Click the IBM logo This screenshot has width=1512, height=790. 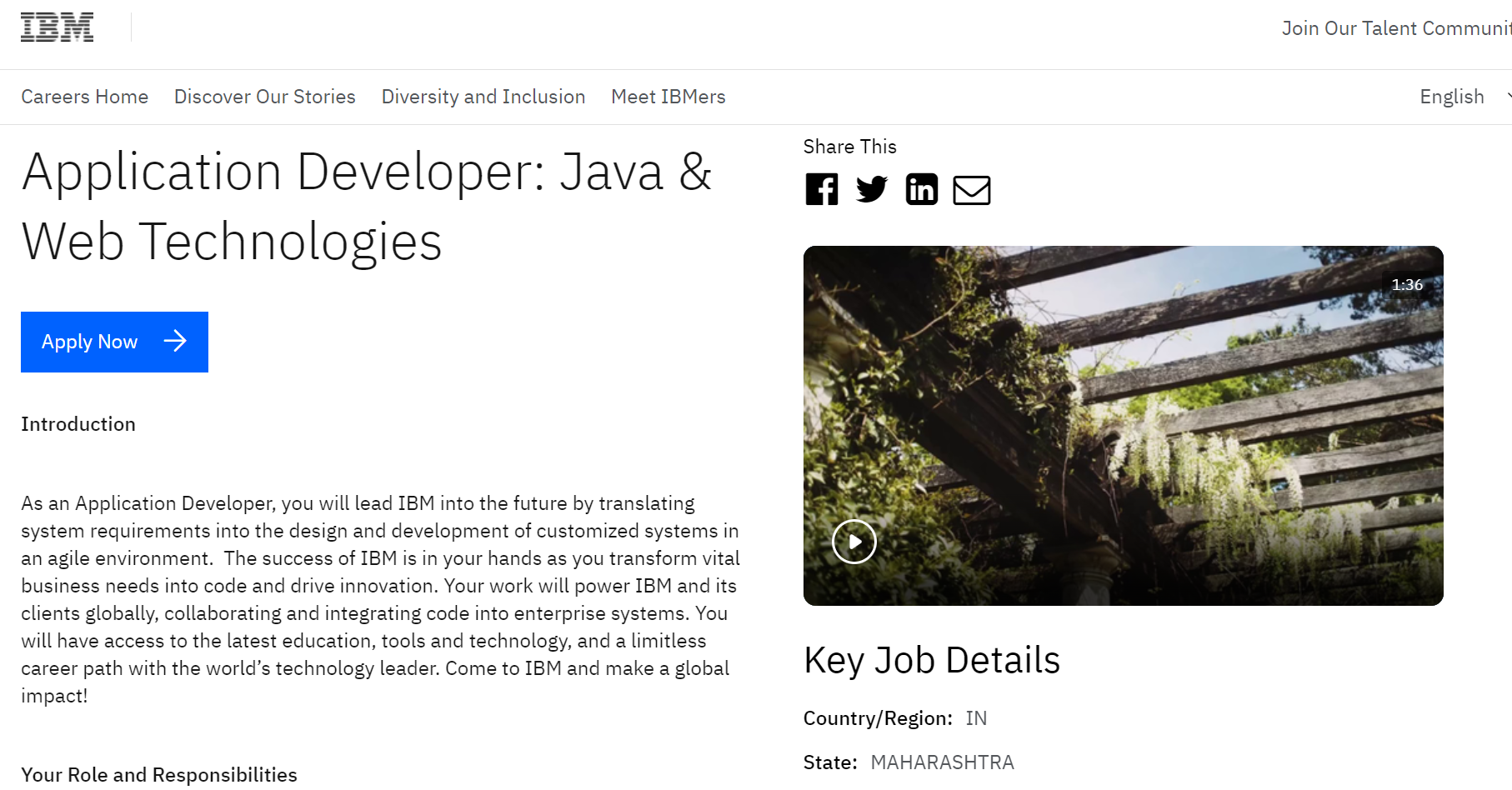point(57,27)
